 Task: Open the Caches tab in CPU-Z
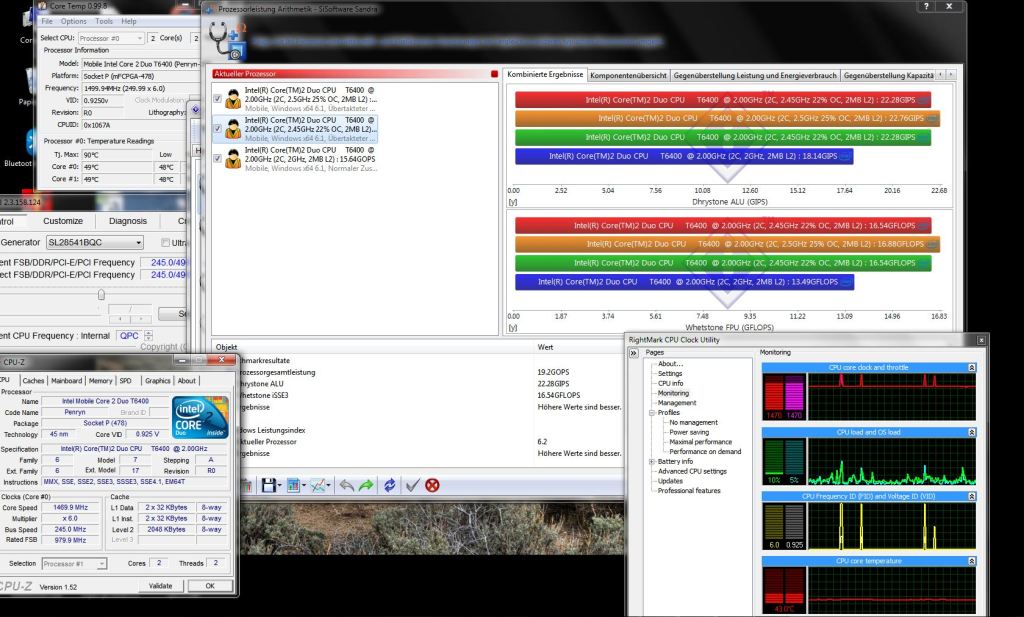(x=33, y=381)
